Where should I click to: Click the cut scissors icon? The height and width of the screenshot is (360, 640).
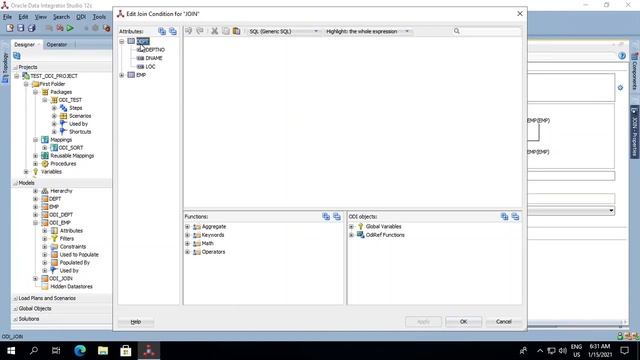(x=214, y=31)
